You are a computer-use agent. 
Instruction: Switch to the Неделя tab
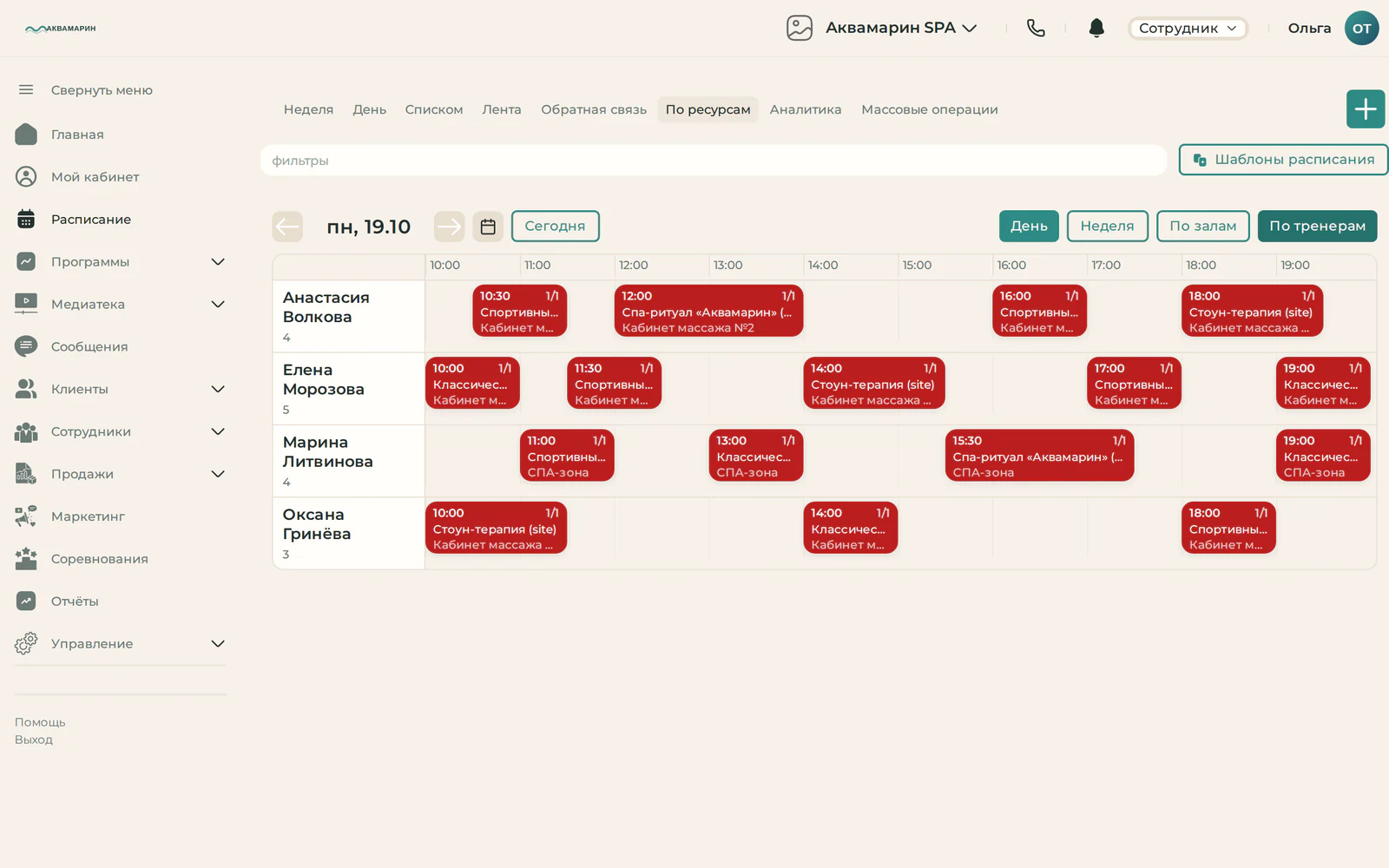(x=308, y=109)
